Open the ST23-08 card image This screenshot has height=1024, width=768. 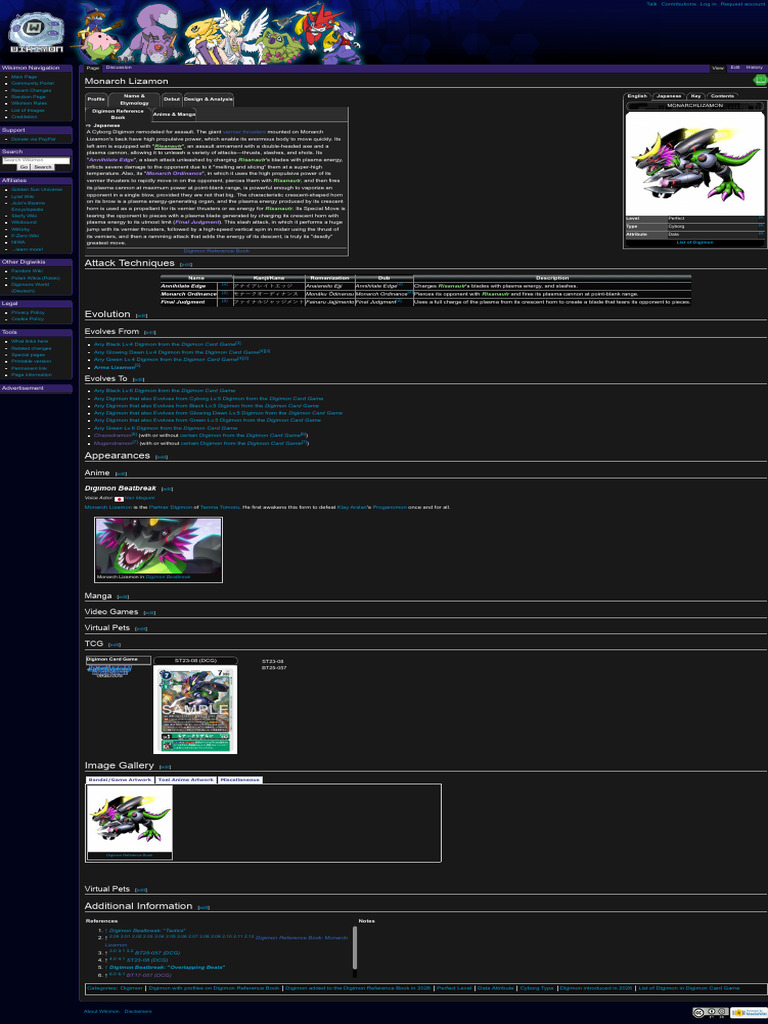coord(195,710)
